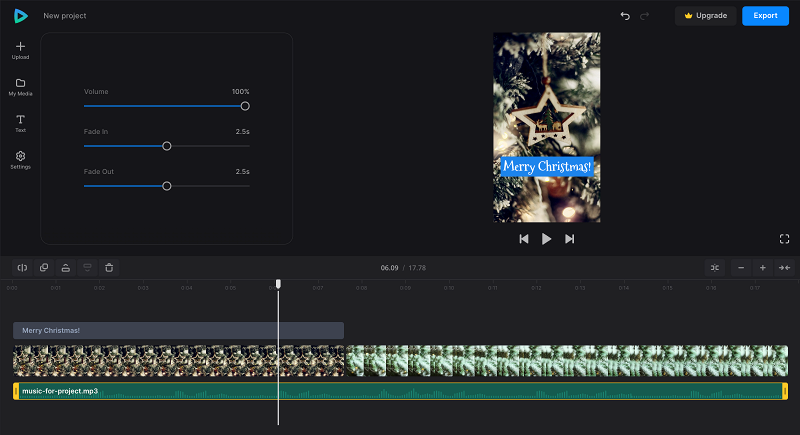Open the Upload panel
The image size is (800, 435).
20,50
